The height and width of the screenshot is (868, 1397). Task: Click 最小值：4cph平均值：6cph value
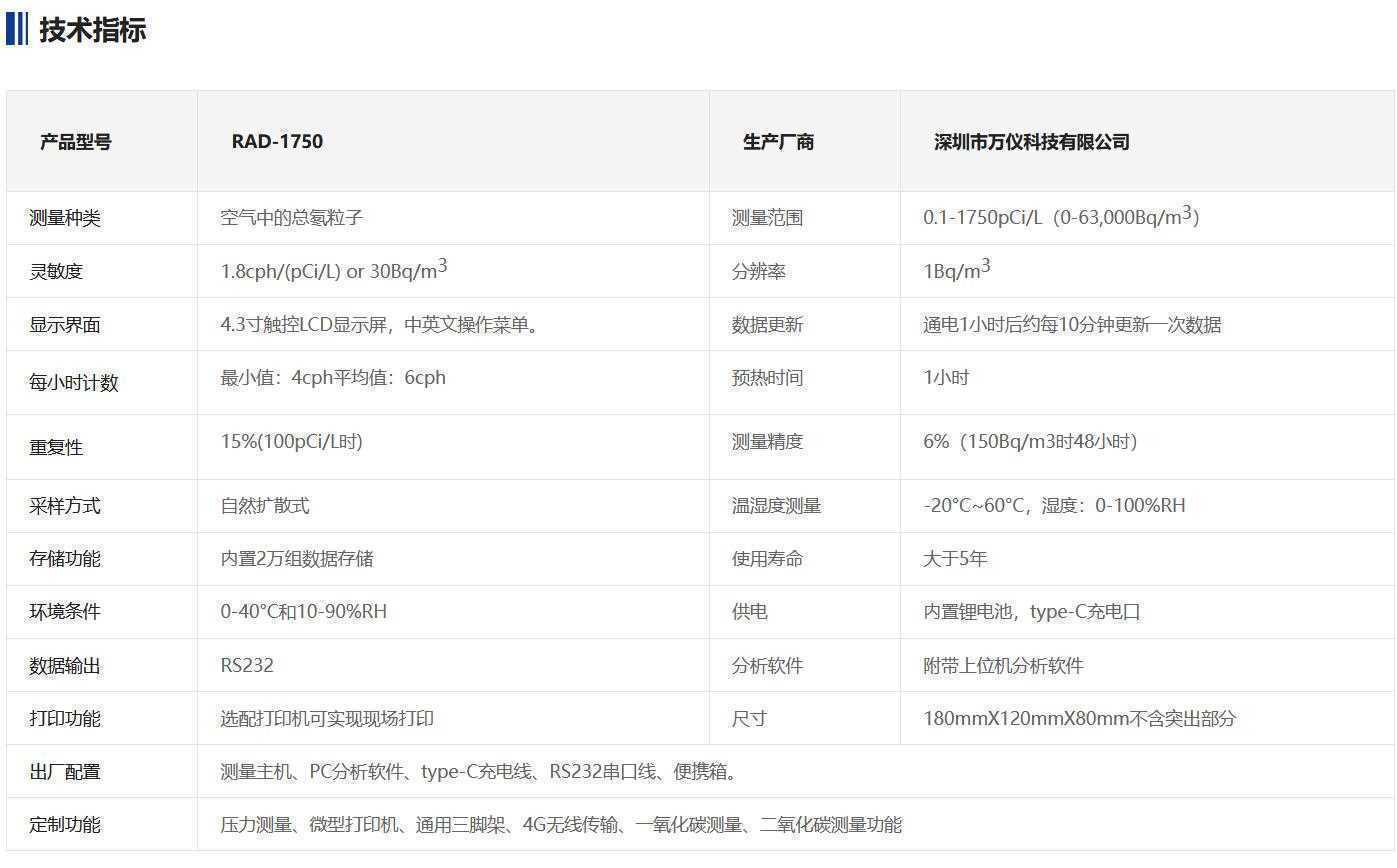coord(333,377)
